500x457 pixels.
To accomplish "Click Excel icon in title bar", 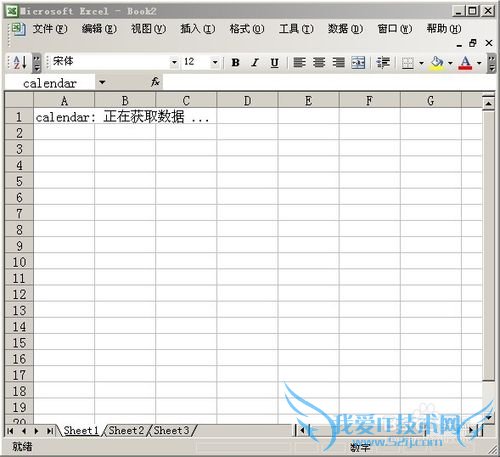I will [x=12, y=11].
